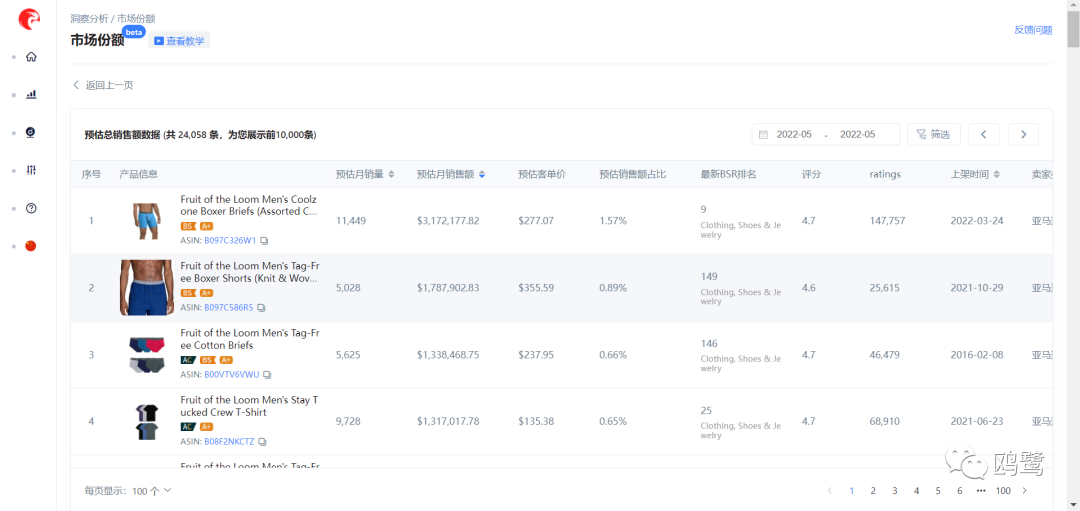
Task: Click AC badge on Cotton Briefs row
Action: (189, 359)
